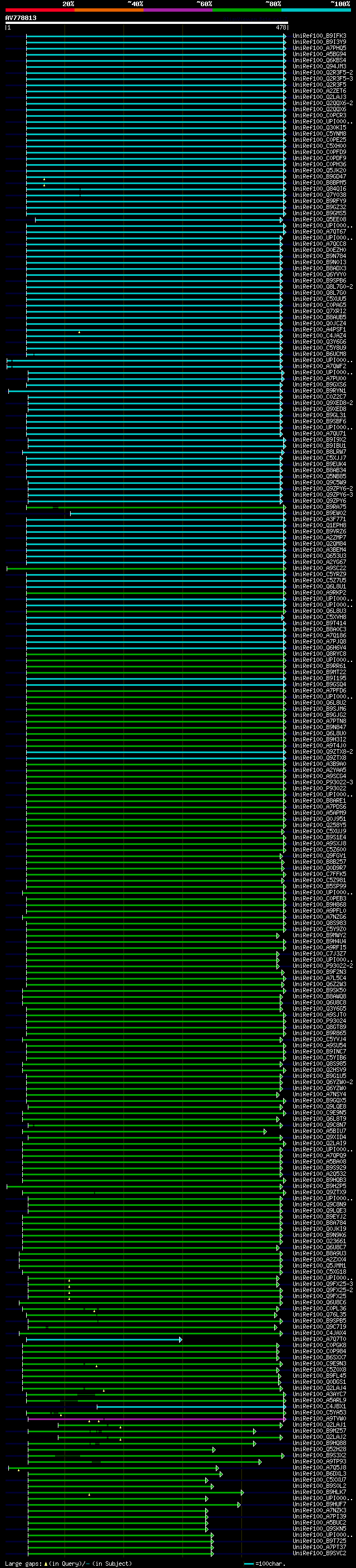Select hit label UniRef100_A7QT67

tap(319, 232)
